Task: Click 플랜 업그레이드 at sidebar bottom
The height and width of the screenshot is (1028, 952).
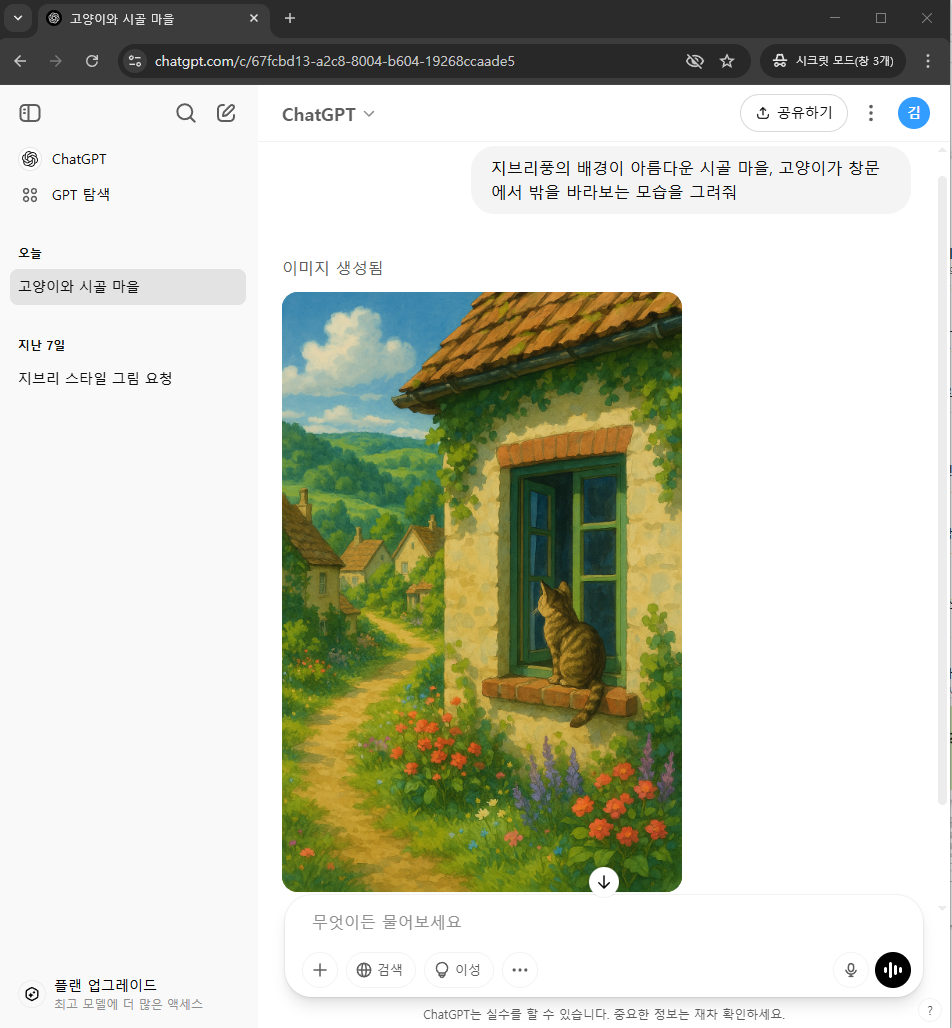Action: (128, 993)
